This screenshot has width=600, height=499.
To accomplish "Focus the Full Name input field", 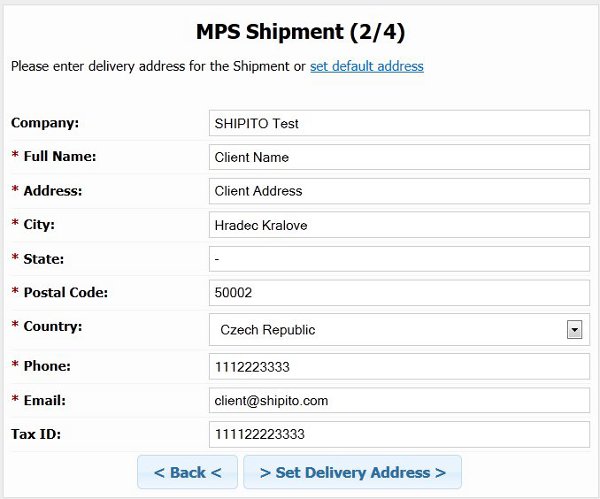I will [x=399, y=157].
